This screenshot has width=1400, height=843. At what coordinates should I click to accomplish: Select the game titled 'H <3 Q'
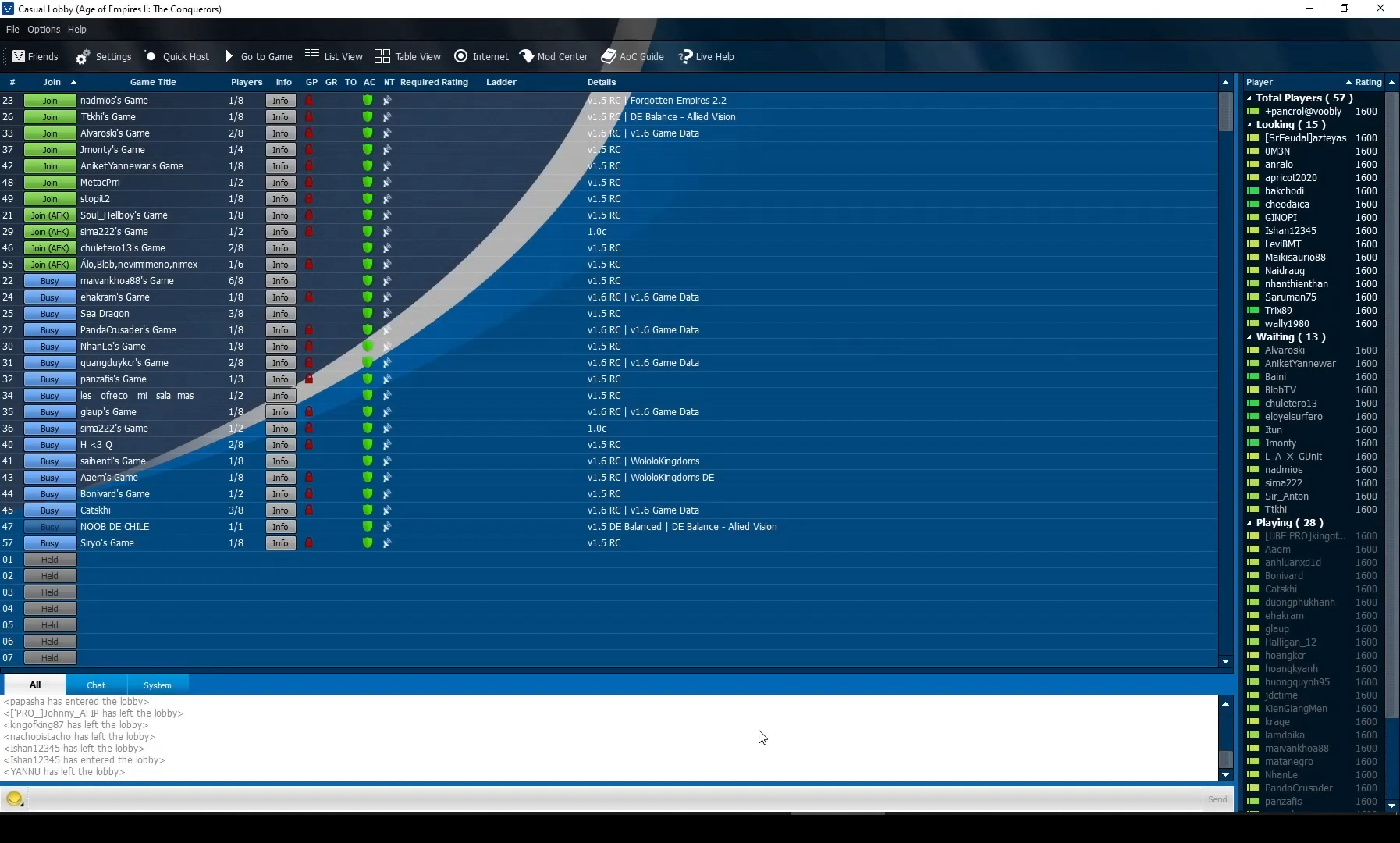[x=96, y=444]
